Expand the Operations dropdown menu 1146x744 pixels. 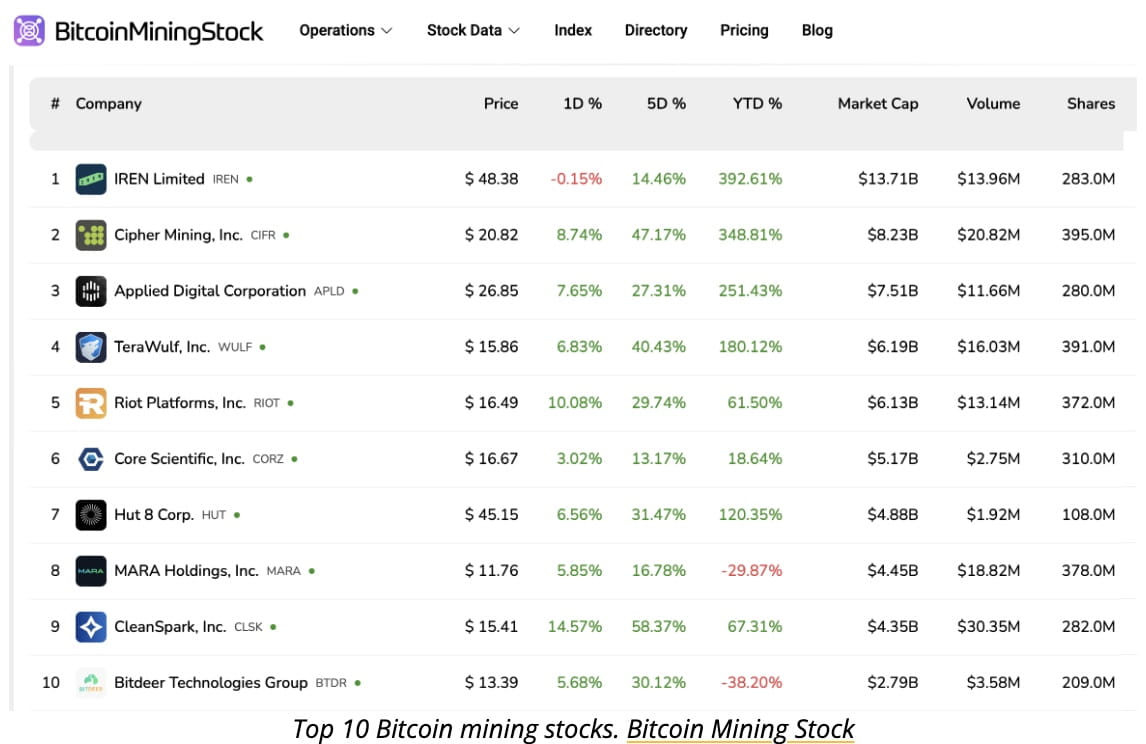click(346, 30)
